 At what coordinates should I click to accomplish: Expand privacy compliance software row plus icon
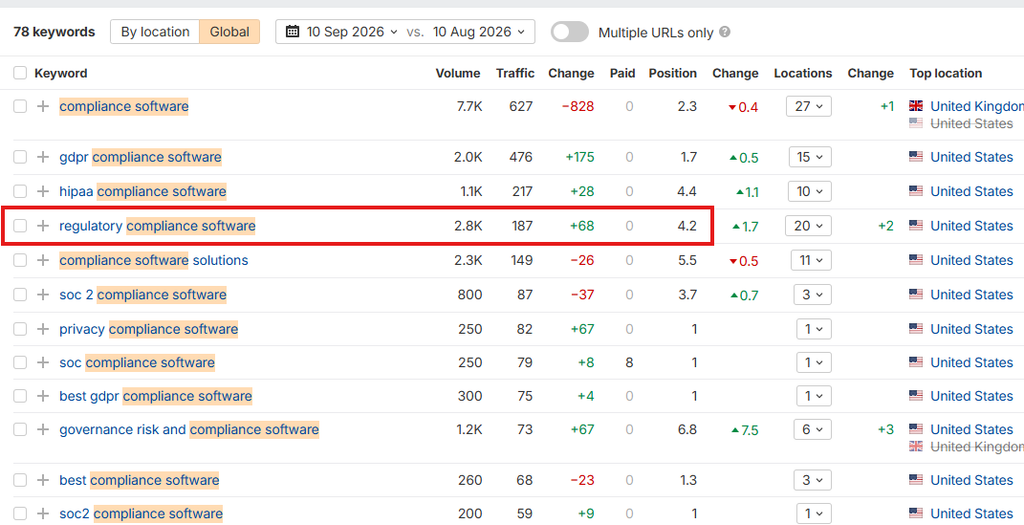[43, 329]
